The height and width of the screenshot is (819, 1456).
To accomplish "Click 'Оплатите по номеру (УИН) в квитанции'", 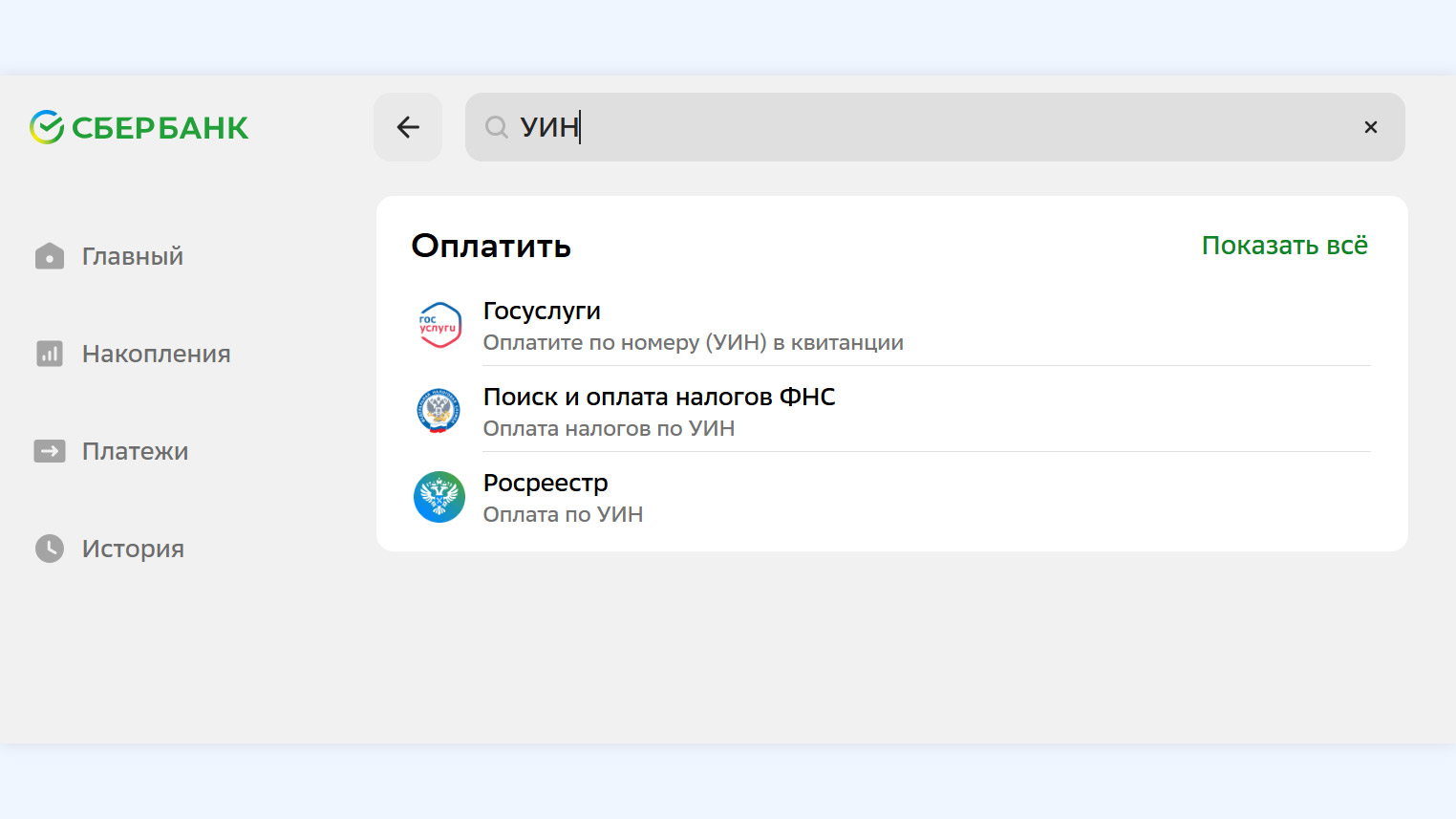I will 694,343.
